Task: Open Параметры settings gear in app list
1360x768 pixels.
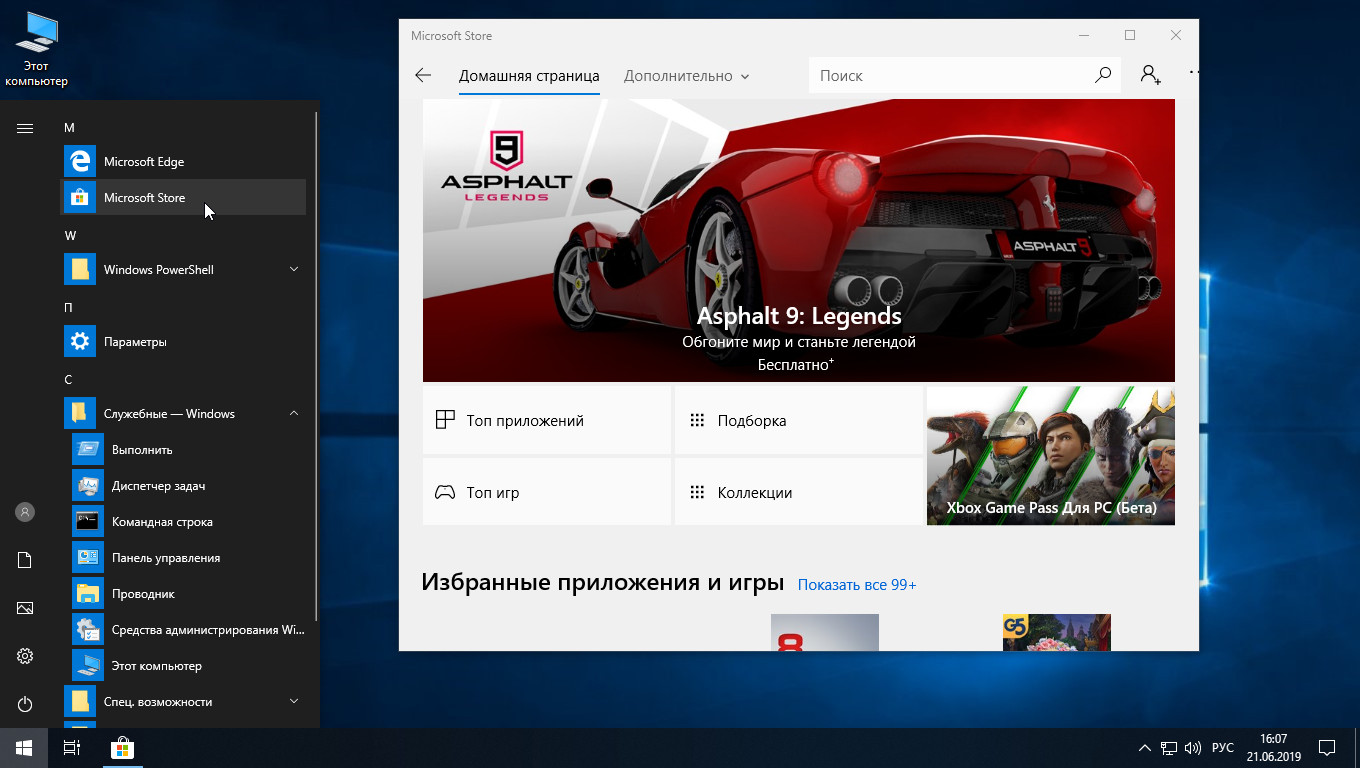Action: 184,342
